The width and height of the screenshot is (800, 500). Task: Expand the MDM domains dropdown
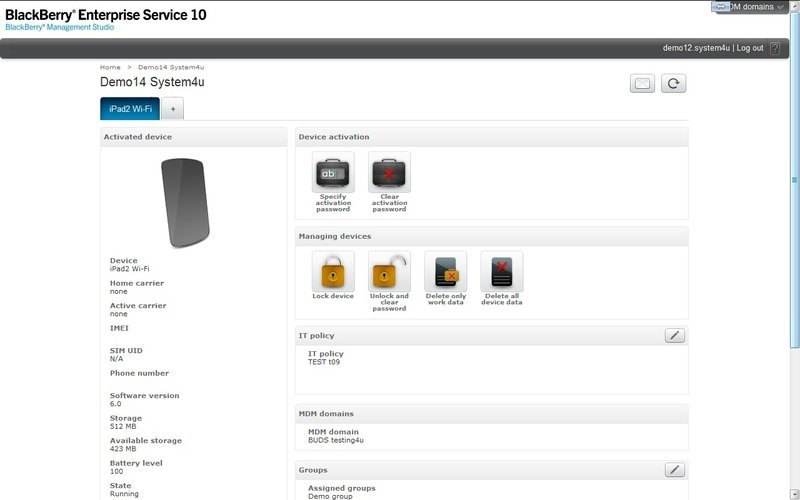[x=749, y=7]
